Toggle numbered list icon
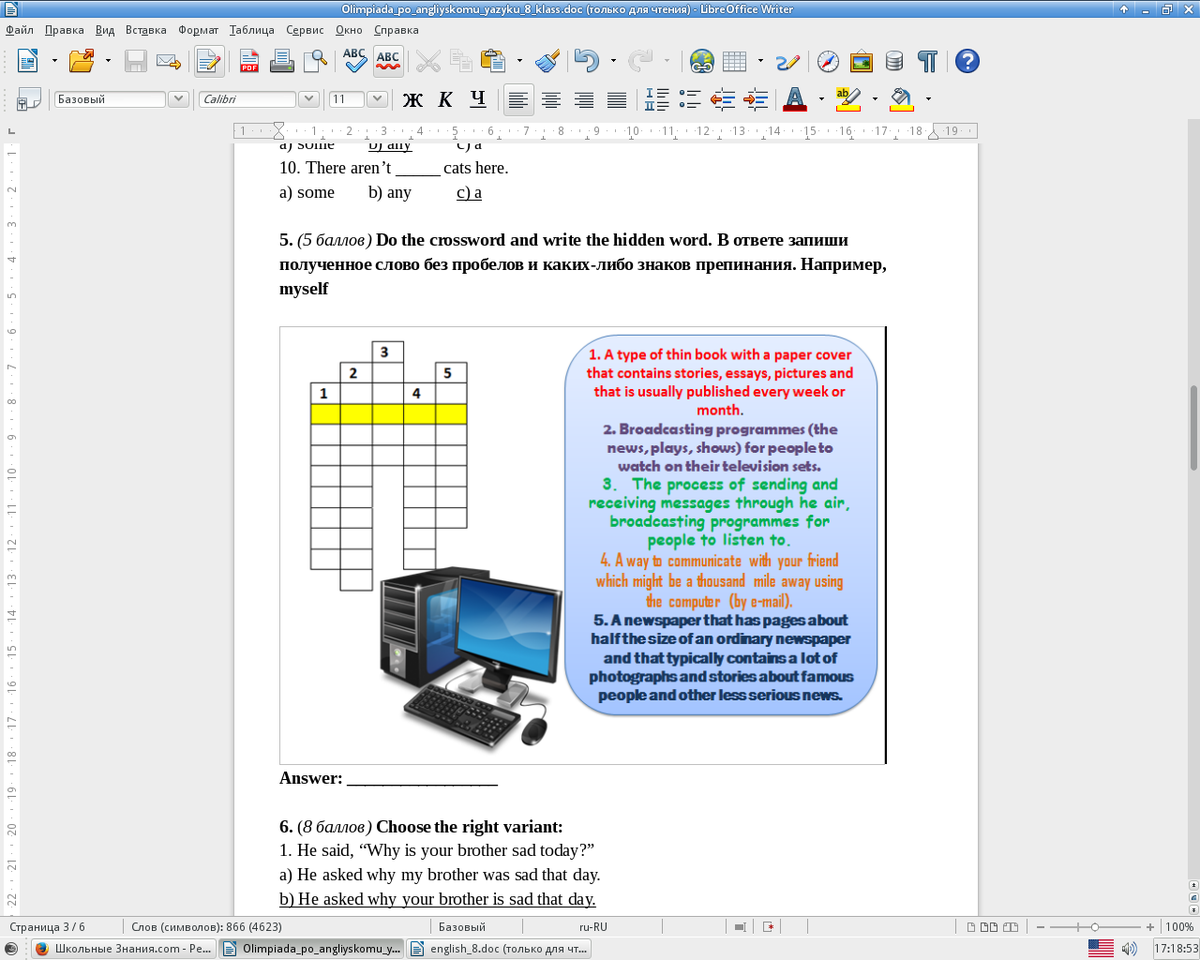This screenshot has width=1200, height=960. point(657,99)
